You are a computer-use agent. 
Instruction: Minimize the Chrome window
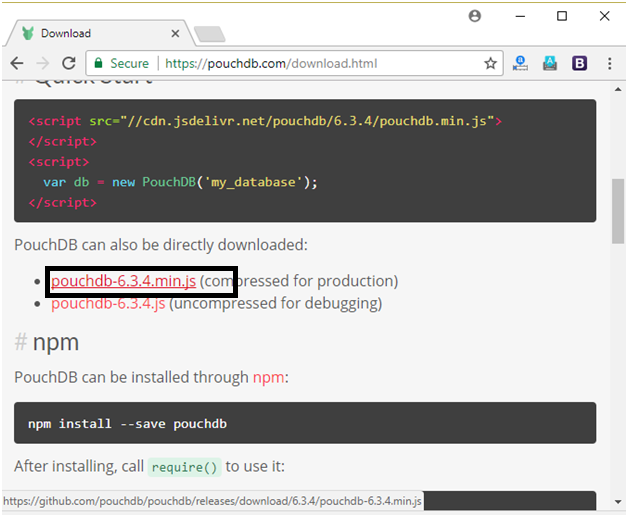tap(520, 16)
